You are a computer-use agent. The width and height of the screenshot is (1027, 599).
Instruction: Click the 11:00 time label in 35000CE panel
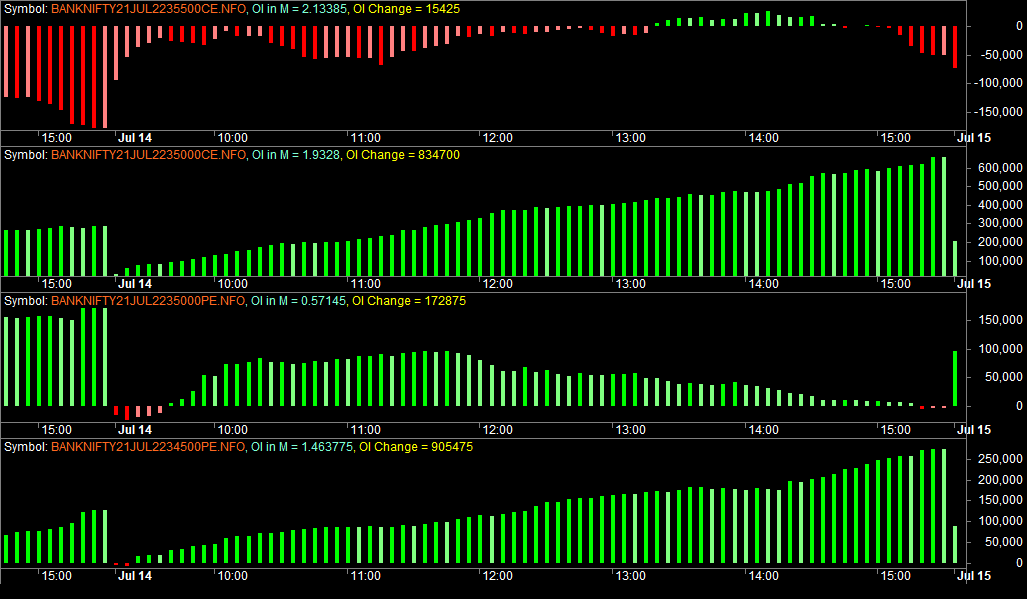(x=365, y=284)
